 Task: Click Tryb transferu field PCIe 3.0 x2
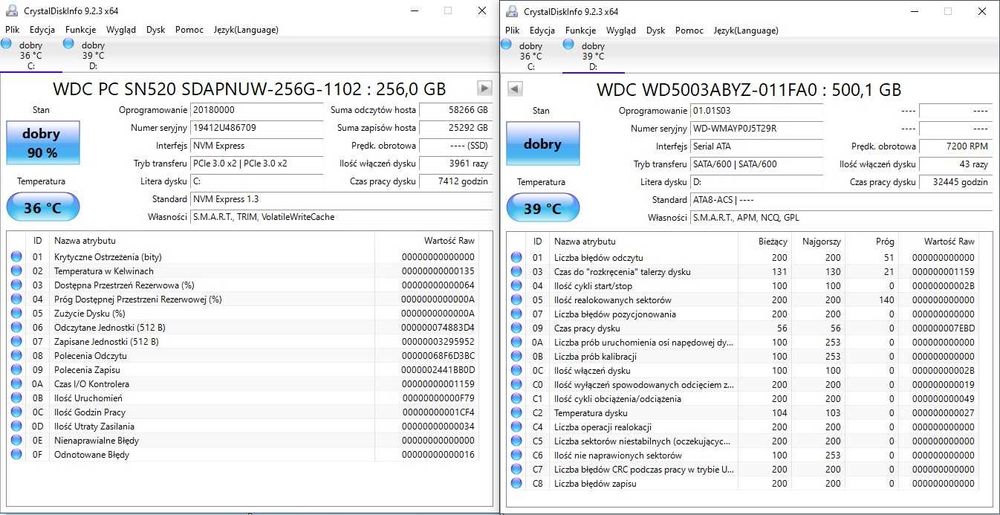256,163
